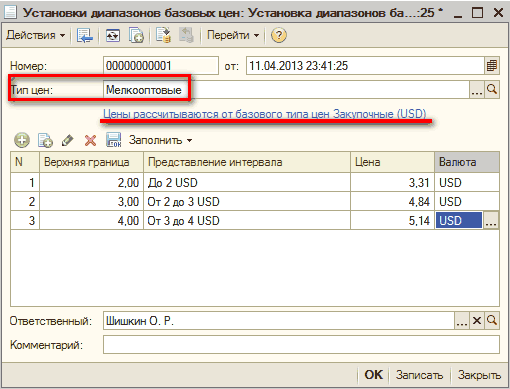The width and height of the screenshot is (510, 389).
Task: Click the Комментарий input field
Action: tap(301, 344)
